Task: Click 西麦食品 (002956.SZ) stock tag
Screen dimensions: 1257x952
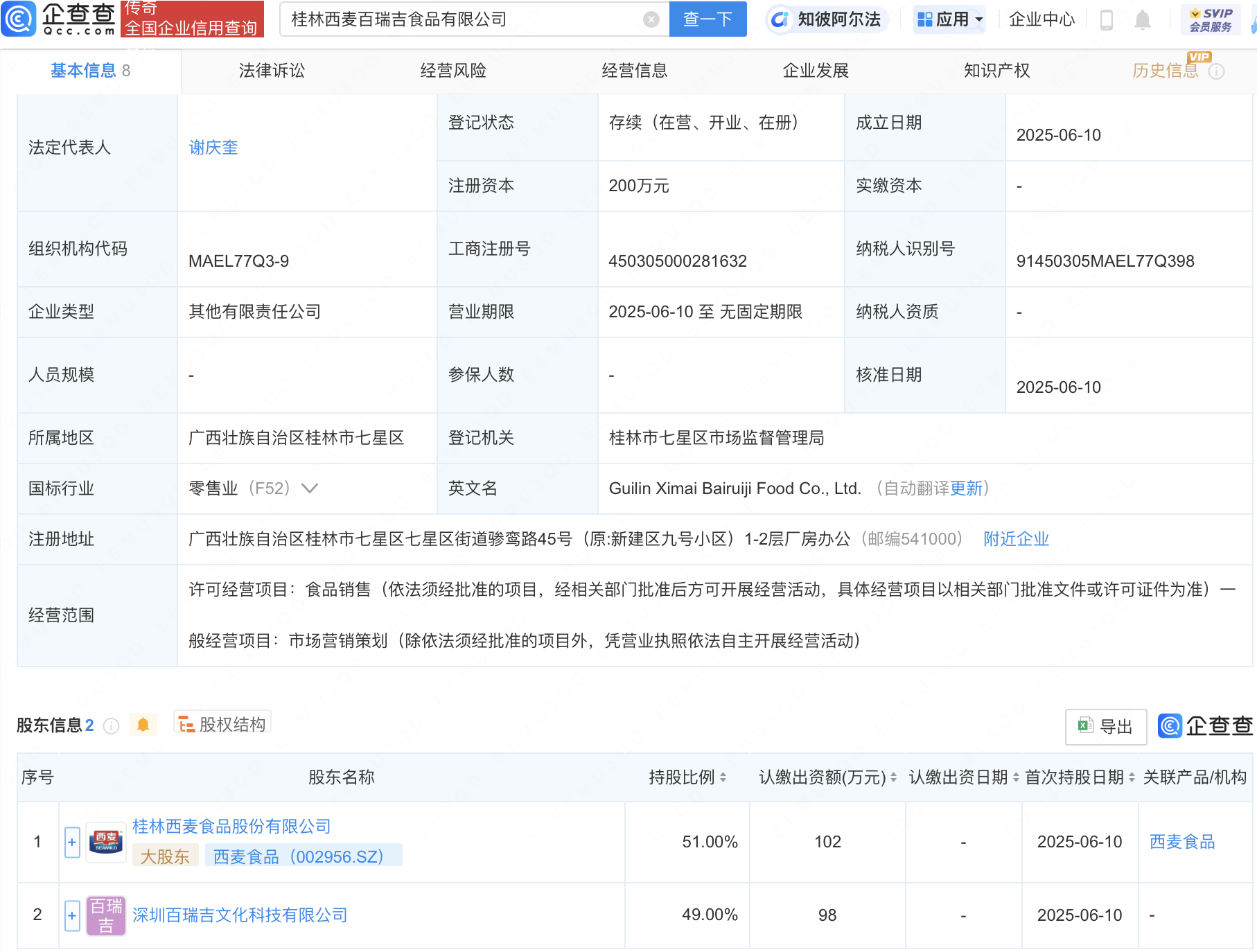Action: [x=304, y=857]
